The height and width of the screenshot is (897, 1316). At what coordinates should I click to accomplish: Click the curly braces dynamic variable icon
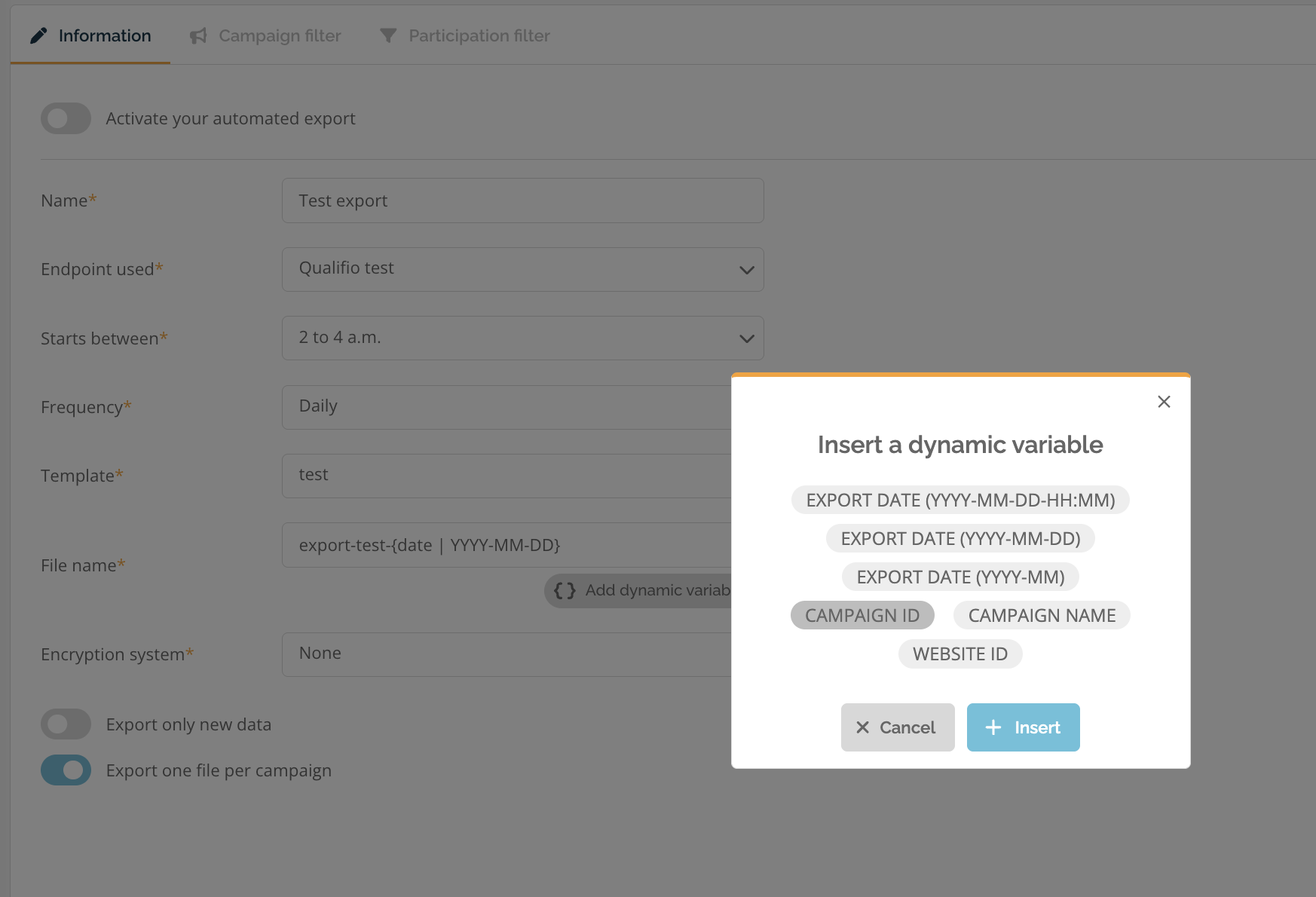pos(565,590)
